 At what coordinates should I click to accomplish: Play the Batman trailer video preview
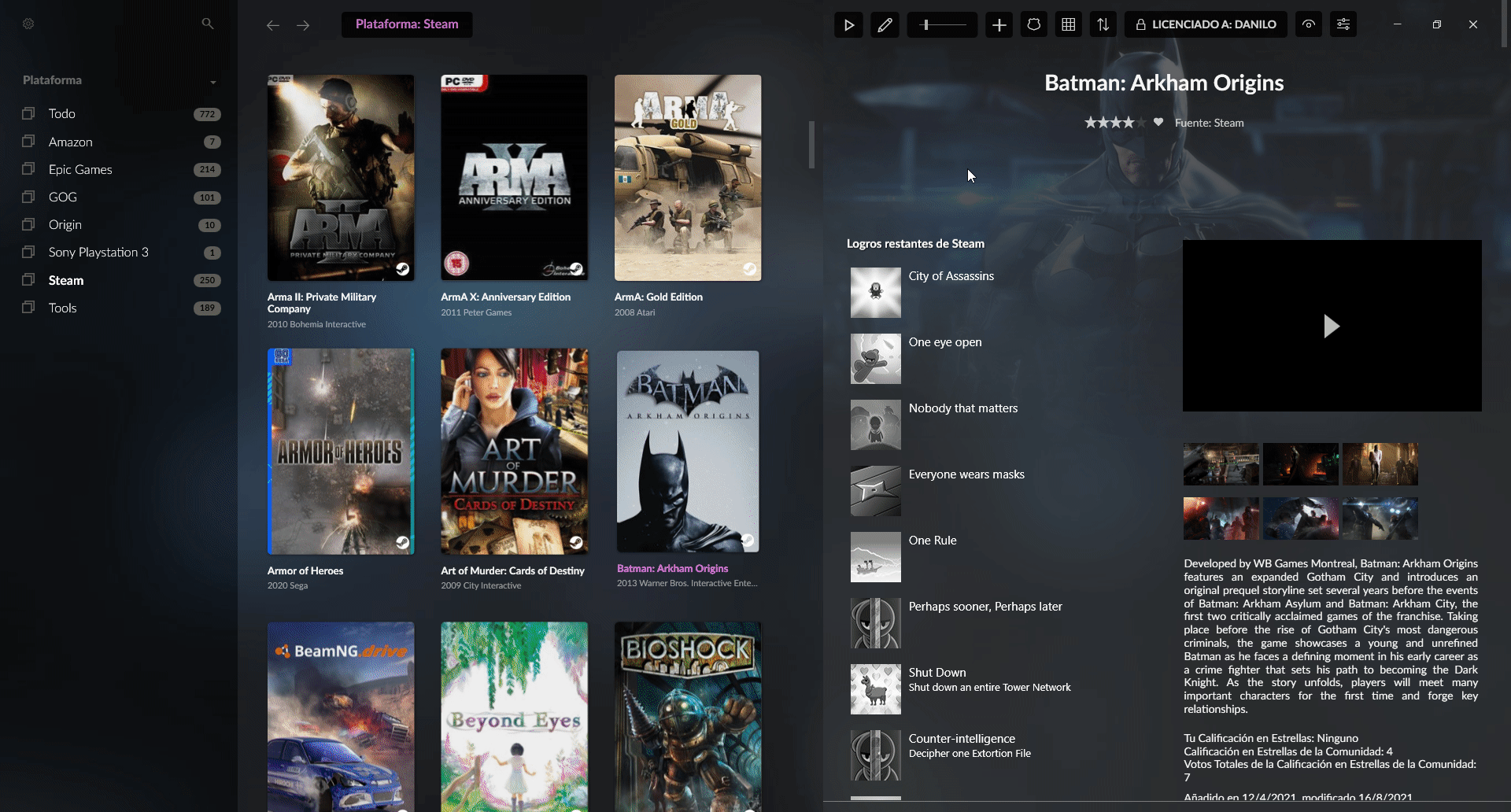click(1331, 326)
